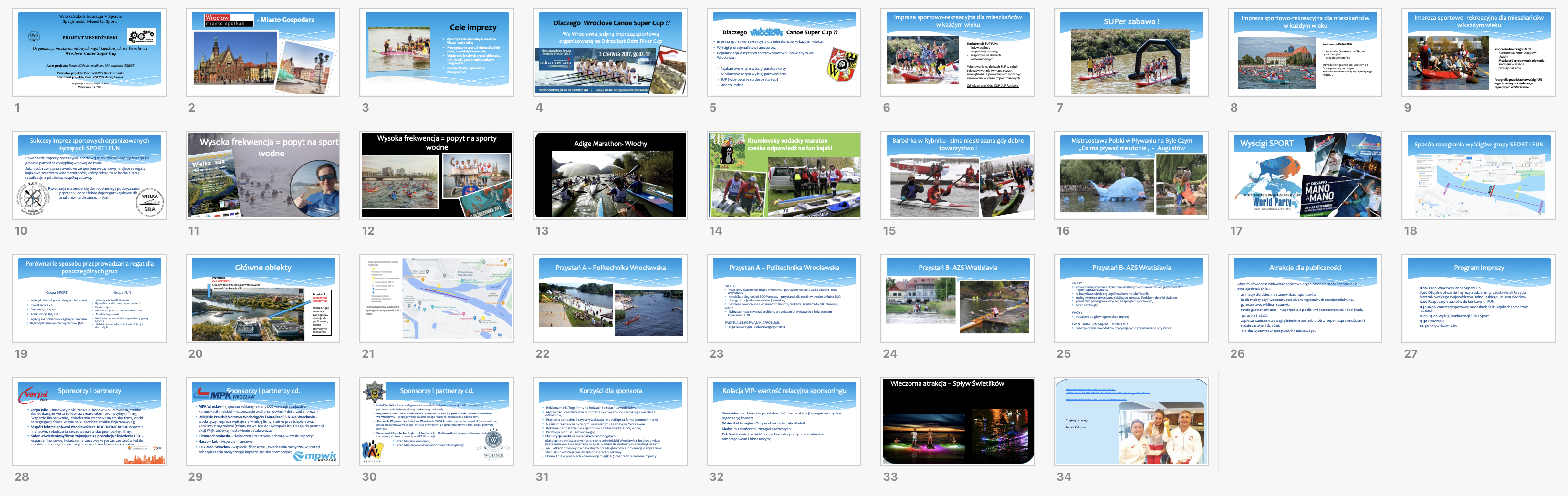Click 'Przystań A – Politechnika Wrocławska' photo slide 22
The height and width of the screenshot is (496, 1568).
point(610,298)
